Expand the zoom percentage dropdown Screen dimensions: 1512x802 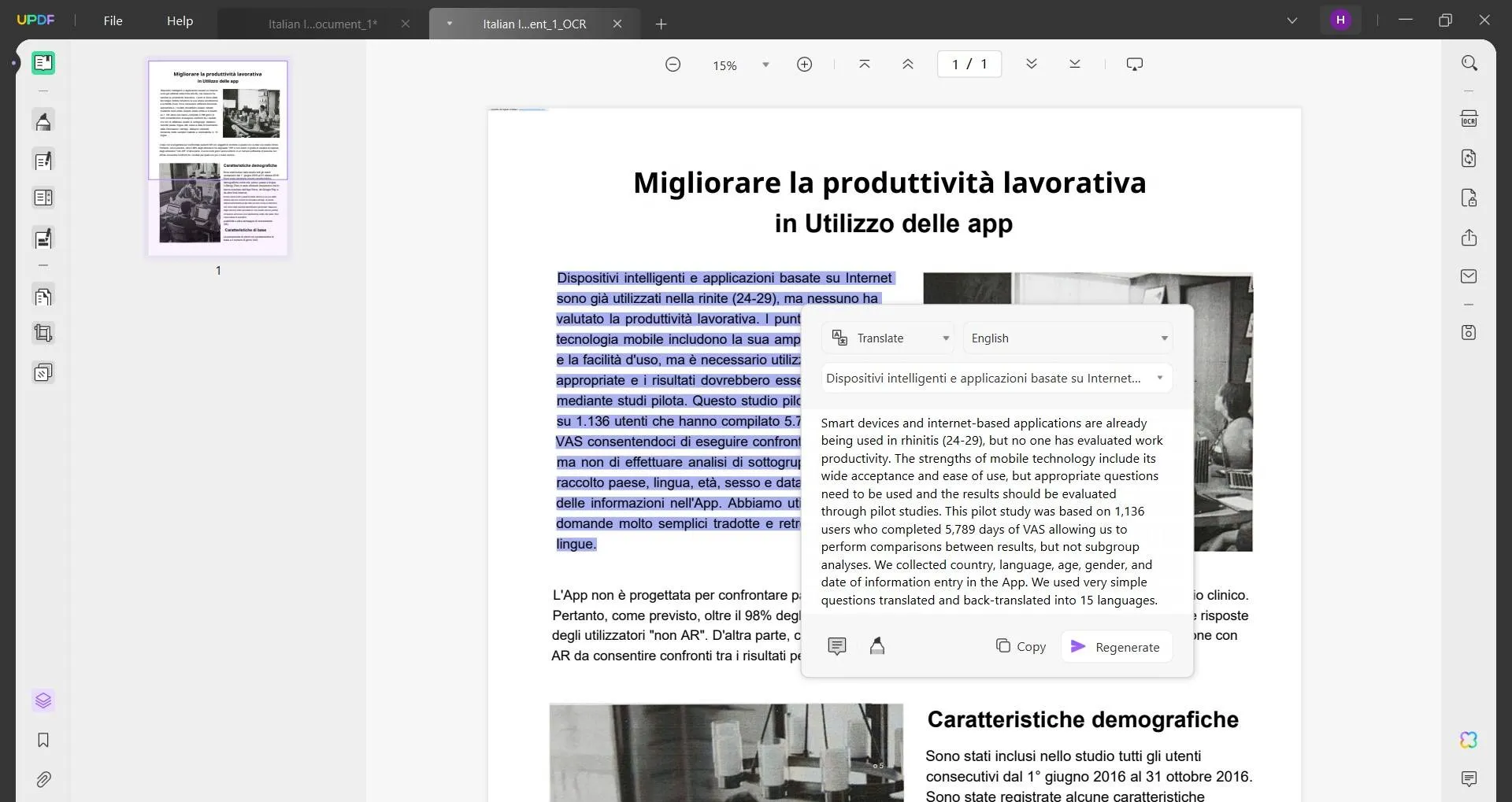(x=765, y=65)
